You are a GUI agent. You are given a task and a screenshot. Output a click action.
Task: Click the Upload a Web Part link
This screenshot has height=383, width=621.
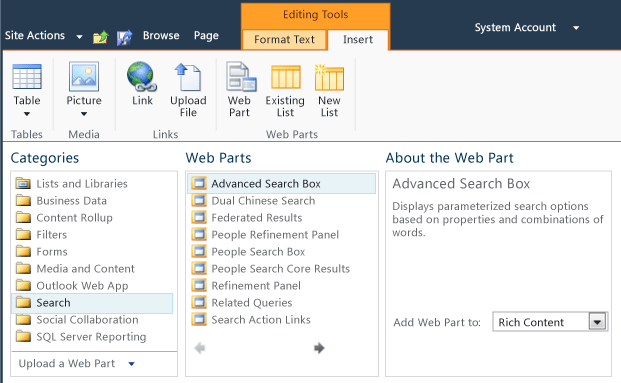67,363
